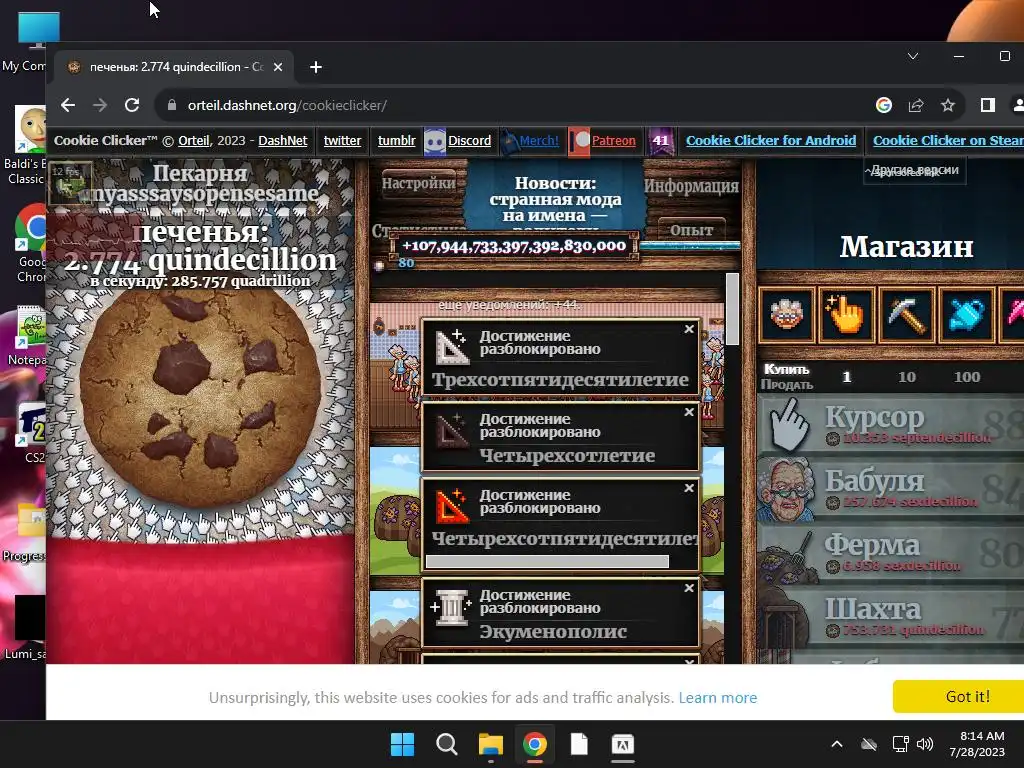The width and height of the screenshot is (1024, 768).
Task: Set purchase amount to 100
Action: pyautogui.click(x=967, y=377)
